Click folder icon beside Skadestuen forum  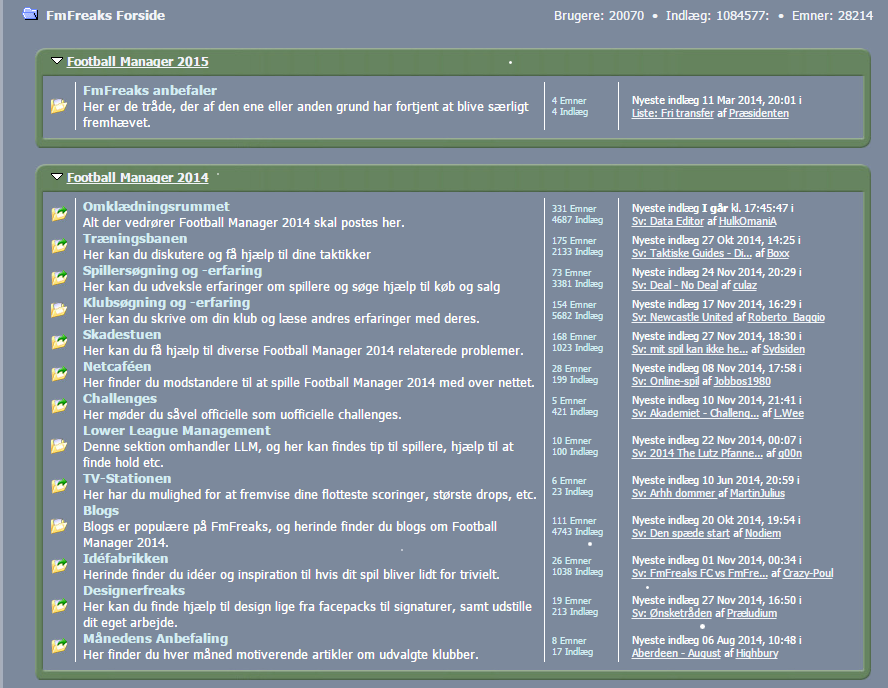tap(59, 342)
